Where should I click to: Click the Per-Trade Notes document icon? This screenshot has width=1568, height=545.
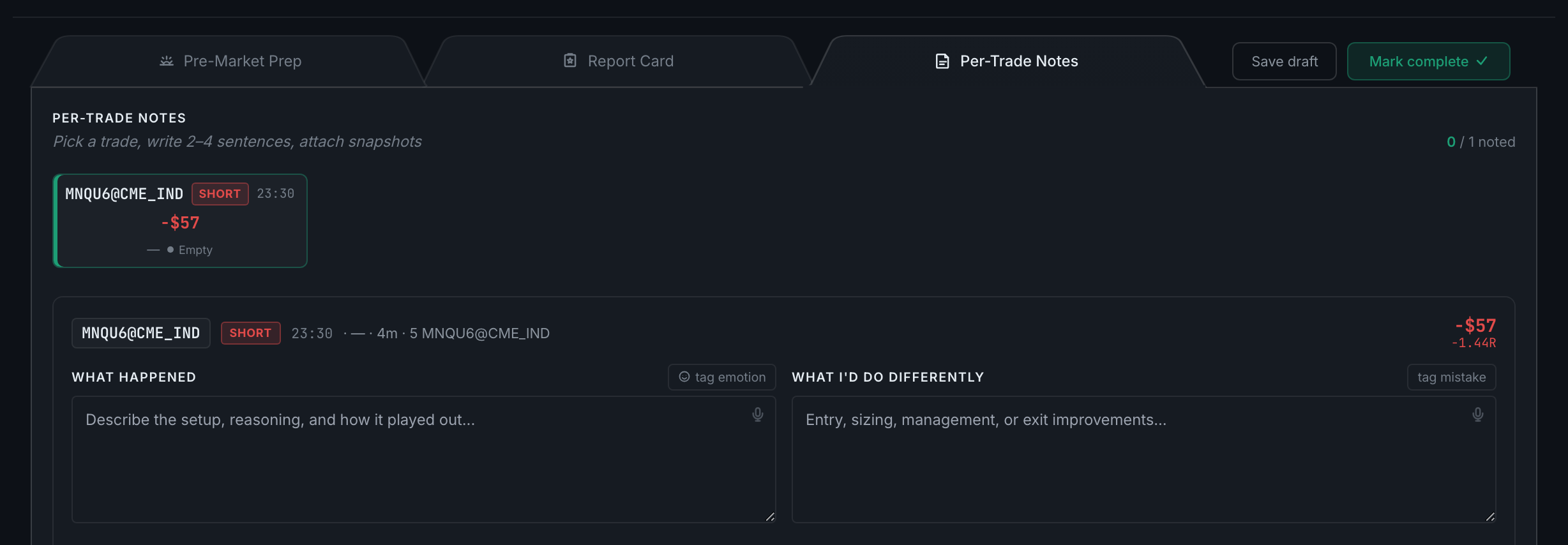(x=942, y=61)
